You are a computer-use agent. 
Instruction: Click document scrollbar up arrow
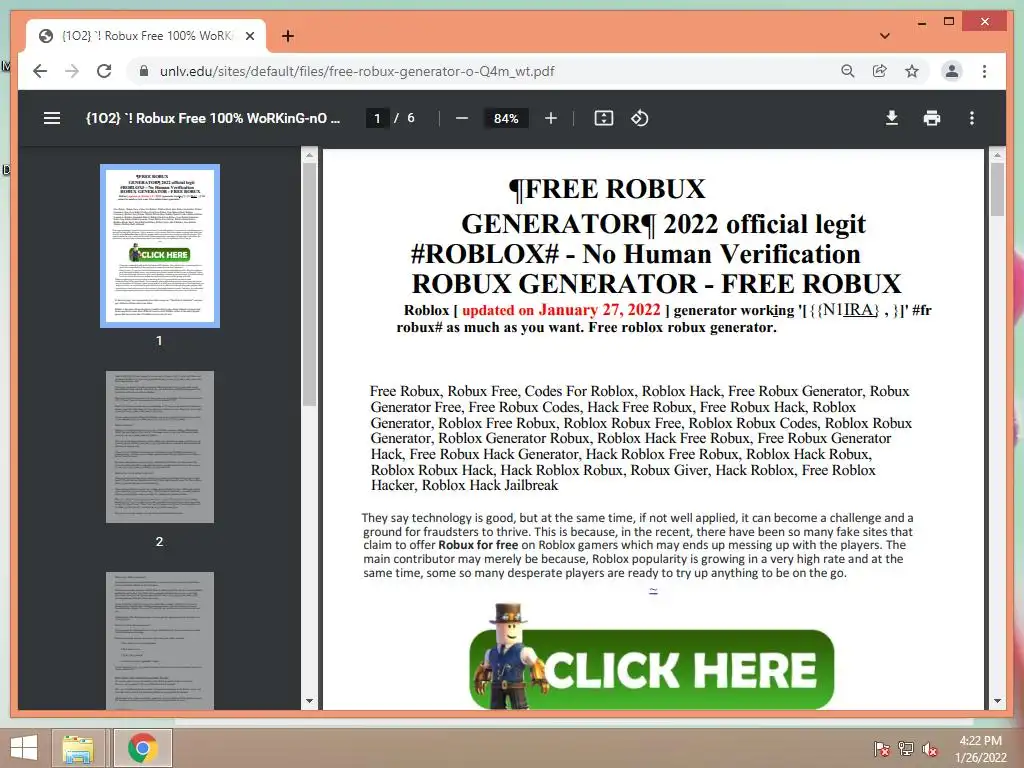(997, 155)
